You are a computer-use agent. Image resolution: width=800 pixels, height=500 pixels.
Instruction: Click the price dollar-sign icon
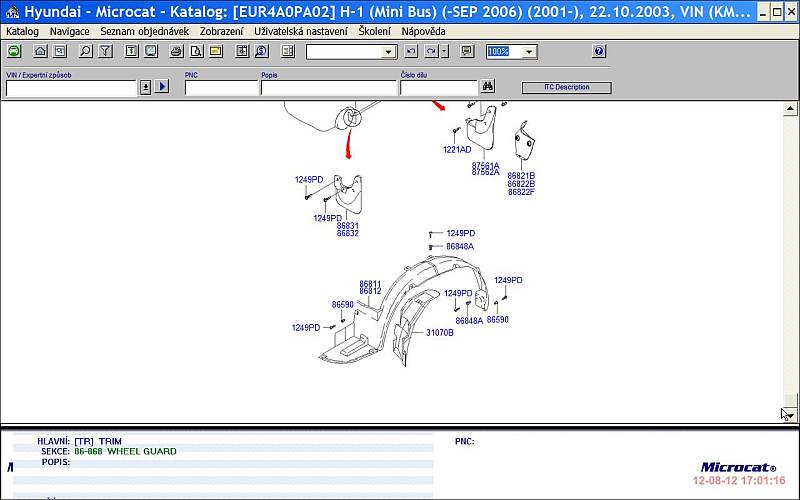point(260,50)
